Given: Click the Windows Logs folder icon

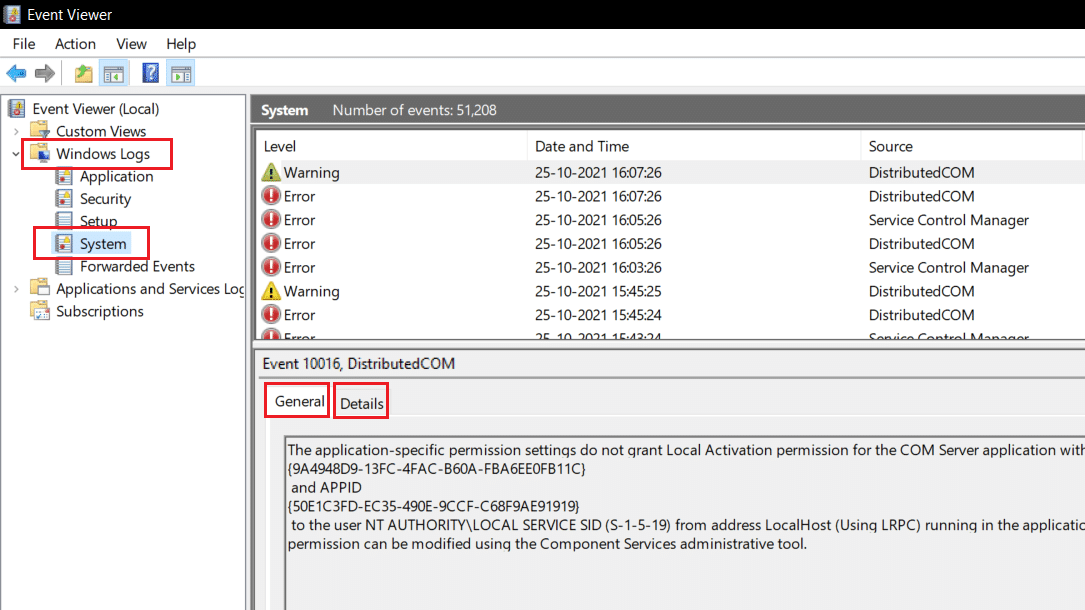Looking at the screenshot, I should coord(39,153).
